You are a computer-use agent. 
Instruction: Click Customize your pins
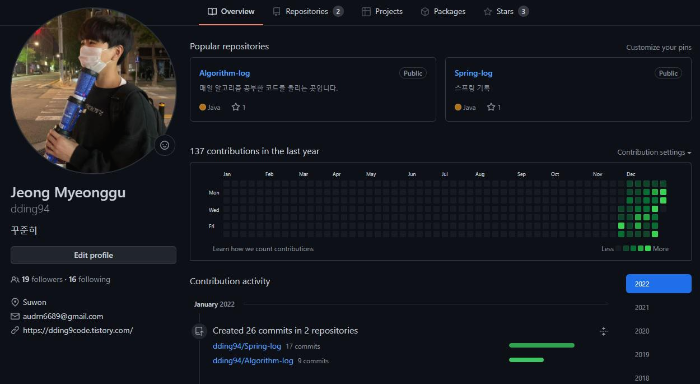click(x=658, y=47)
